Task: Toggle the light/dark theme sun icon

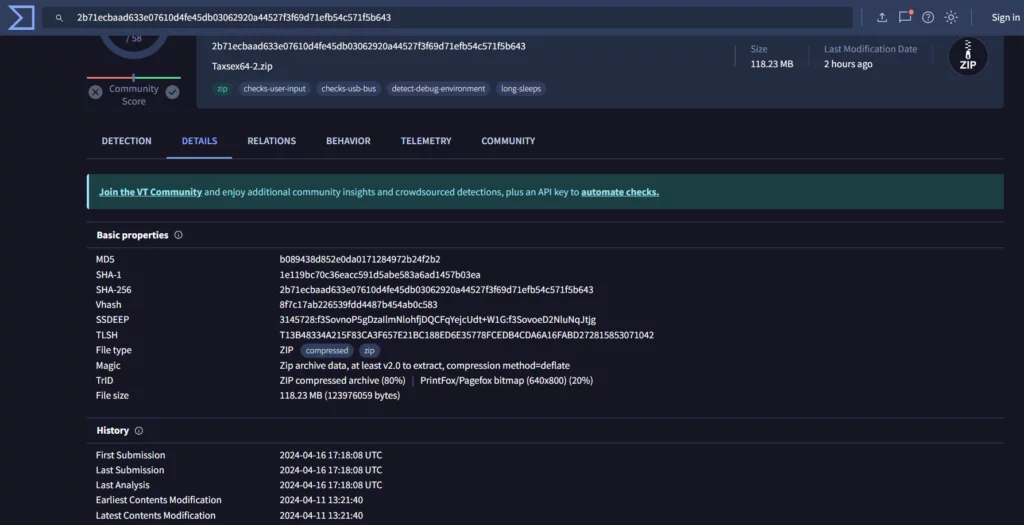Action: (x=951, y=17)
